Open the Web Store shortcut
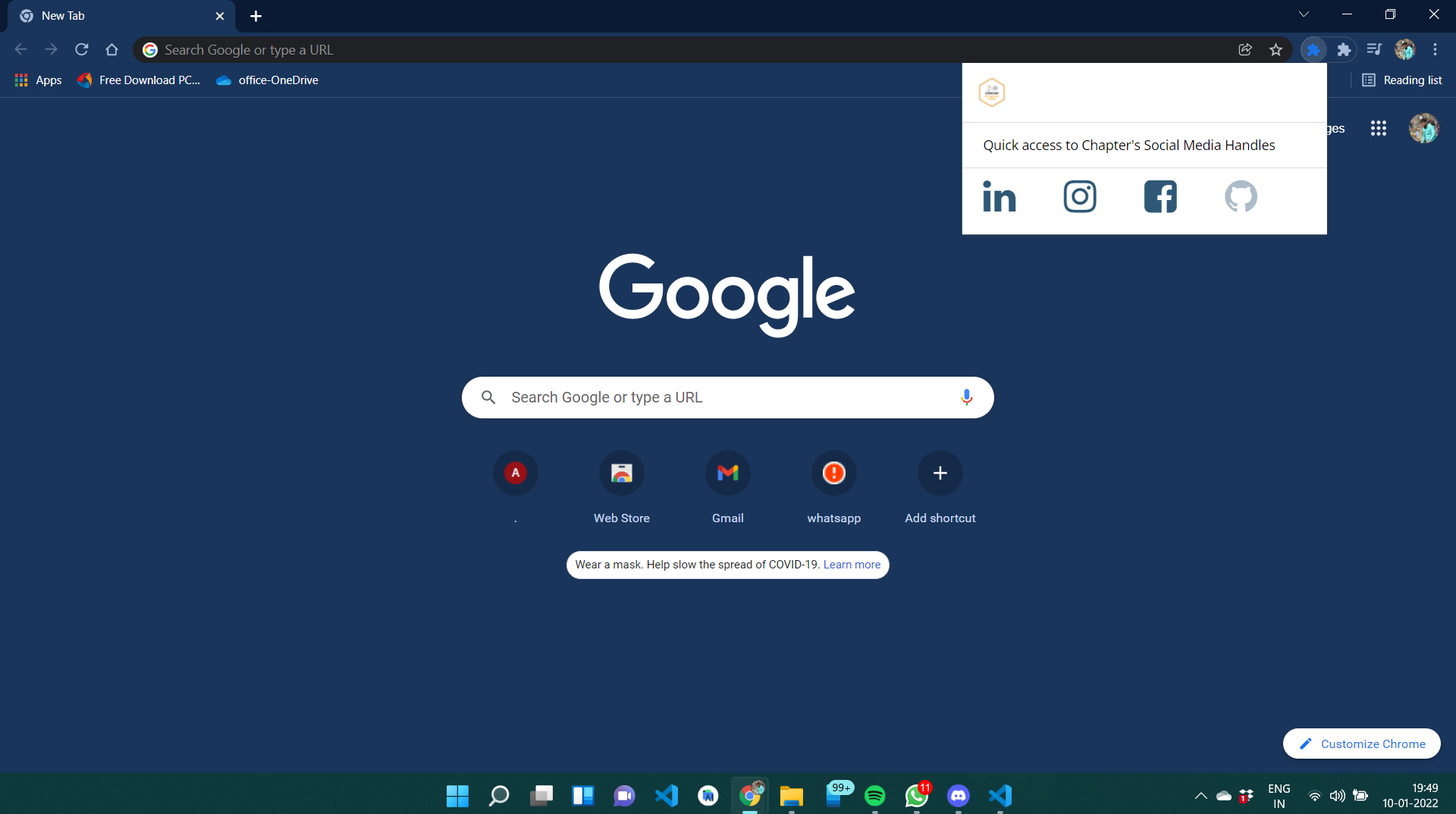Screen dimensions: 1456x814 click(622, 487)
